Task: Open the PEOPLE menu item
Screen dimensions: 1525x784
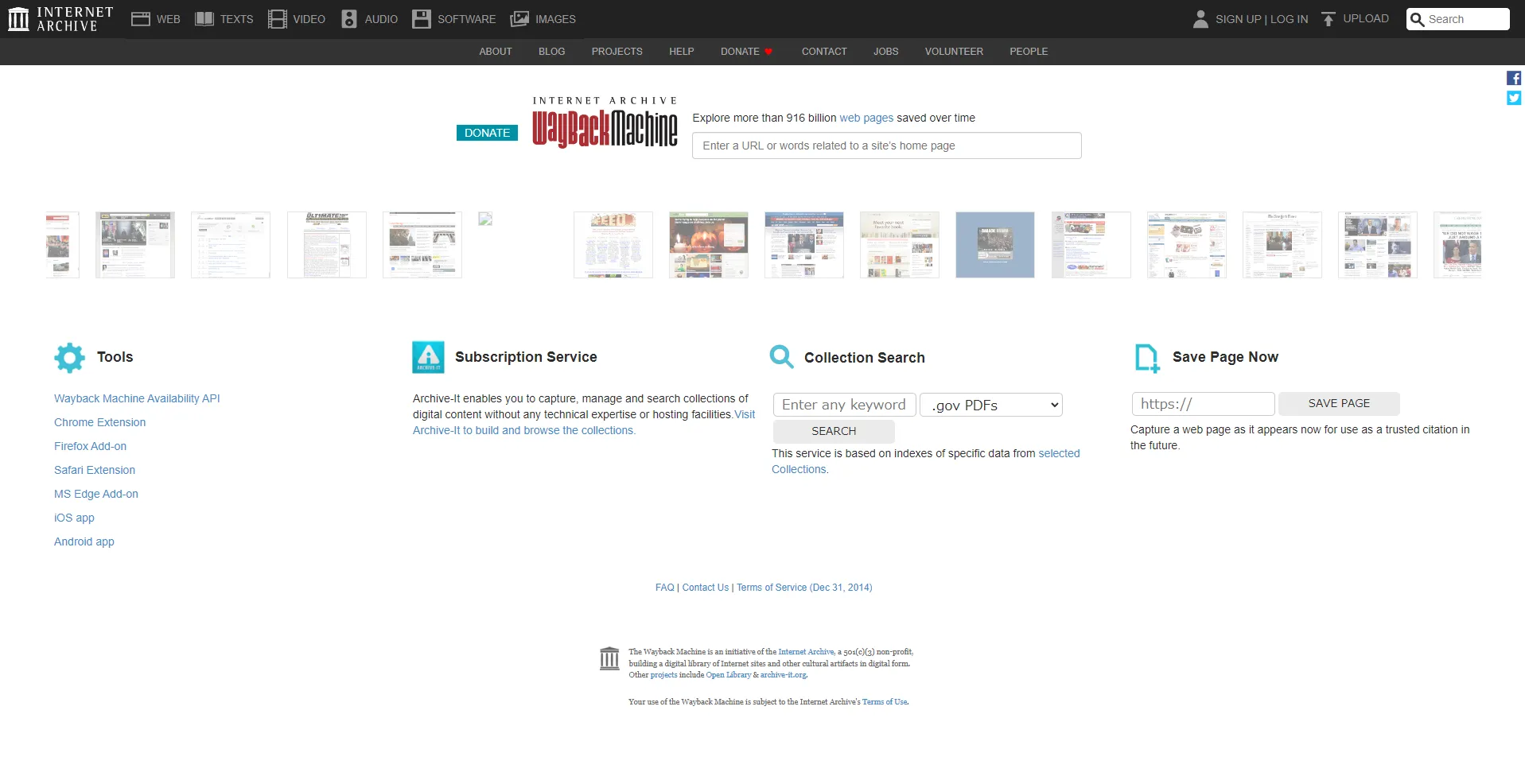Action: (x=1029, y=52)
